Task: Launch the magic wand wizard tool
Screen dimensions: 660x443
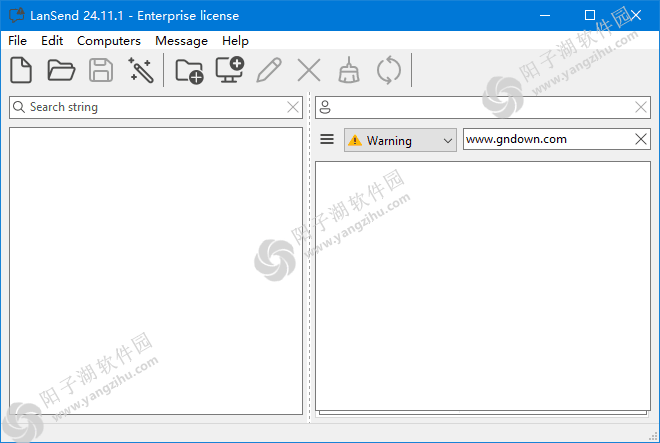Action: (x=141, y=70)
